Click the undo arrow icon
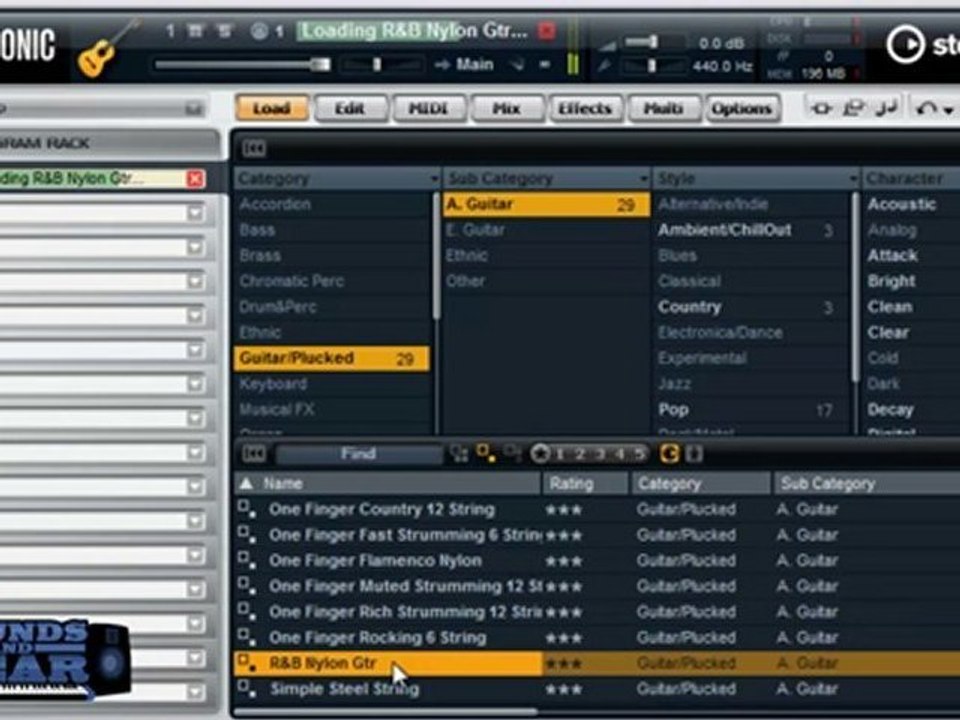Screen dimensions: 960x720 (927, 108)
